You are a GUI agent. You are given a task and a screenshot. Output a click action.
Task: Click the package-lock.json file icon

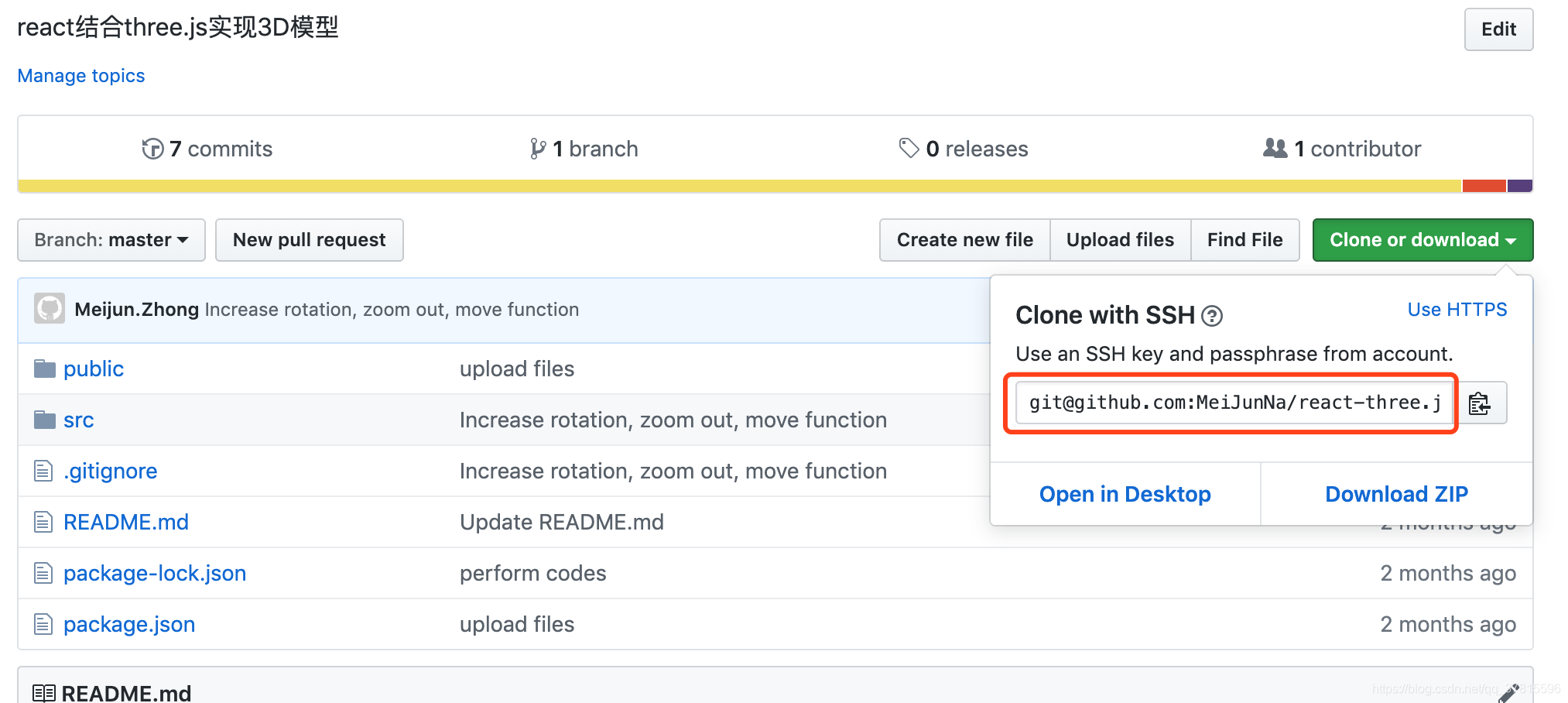[x=43, y=573]
